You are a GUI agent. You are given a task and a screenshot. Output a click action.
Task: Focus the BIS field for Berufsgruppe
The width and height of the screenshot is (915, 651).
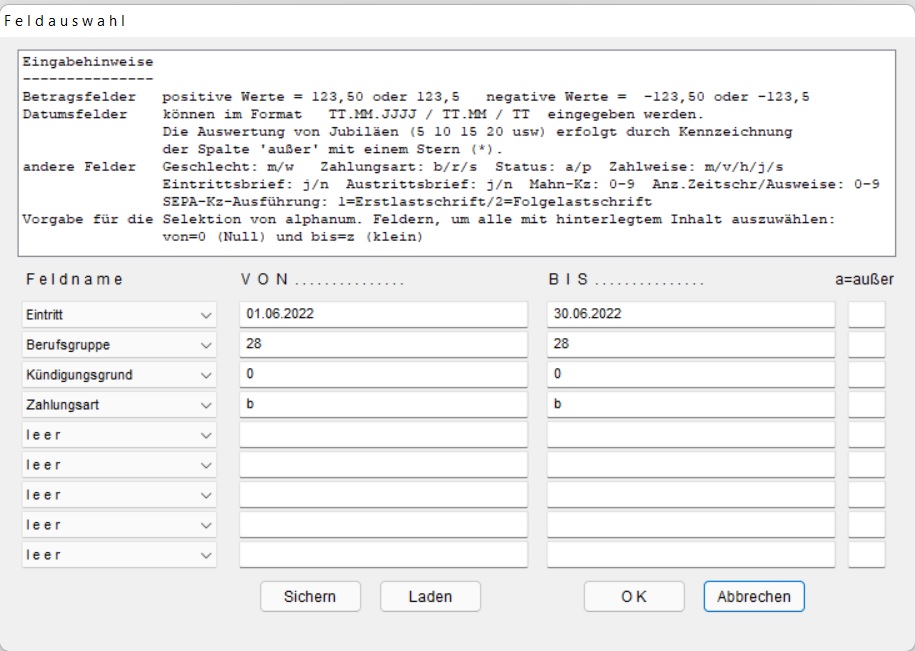(x=690, y=344)
